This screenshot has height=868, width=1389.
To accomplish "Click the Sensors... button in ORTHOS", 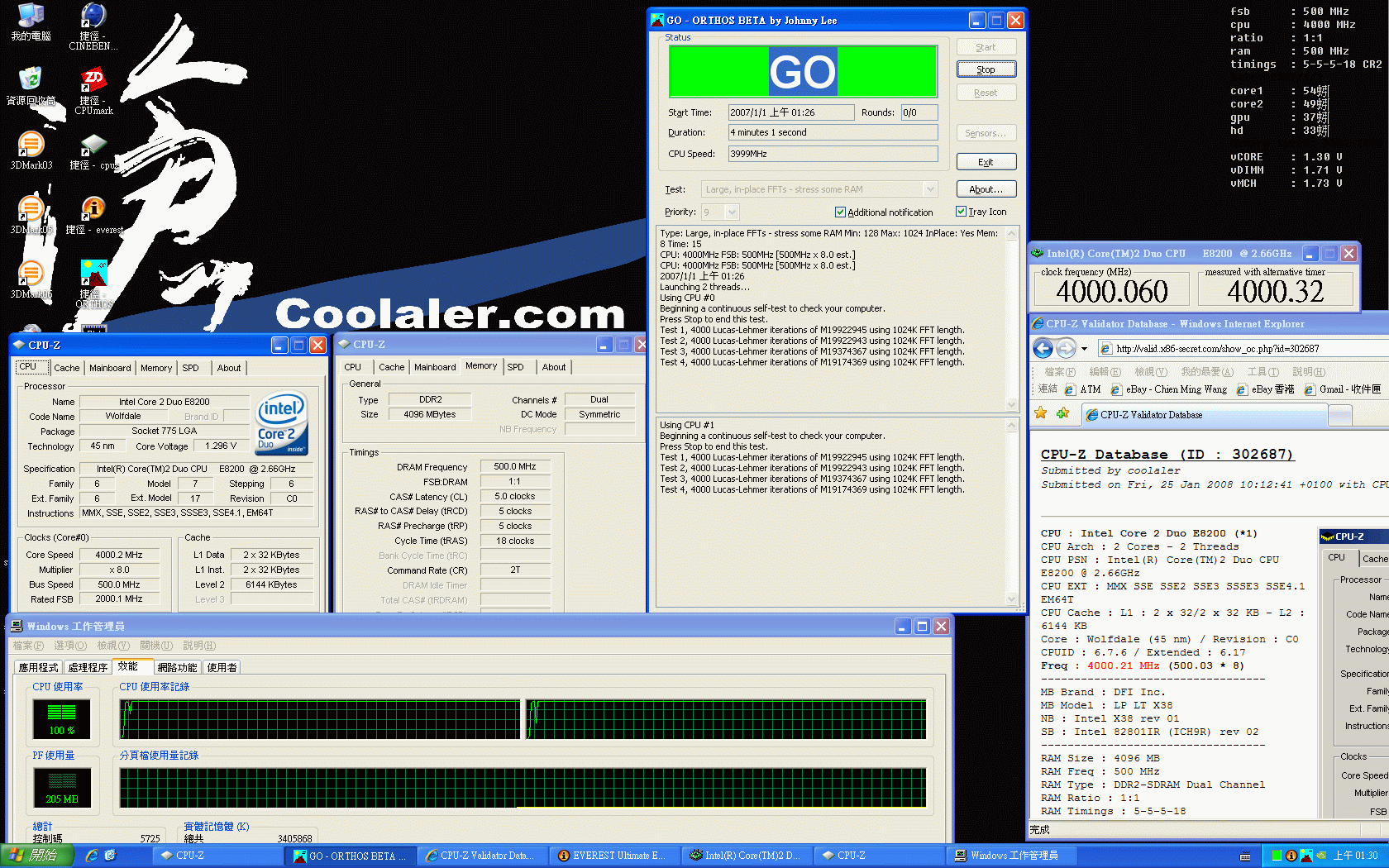I will pyautogui.click(x=986, y=133).
